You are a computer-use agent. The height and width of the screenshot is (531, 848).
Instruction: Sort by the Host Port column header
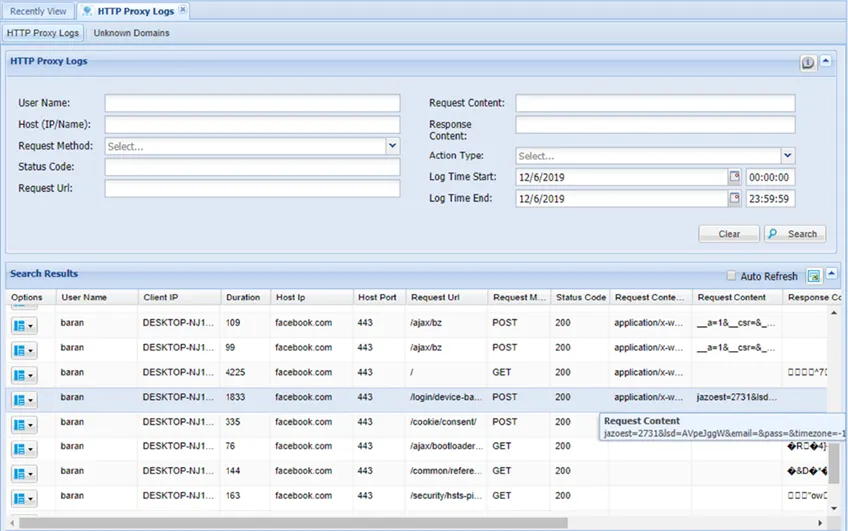(379, 297)
